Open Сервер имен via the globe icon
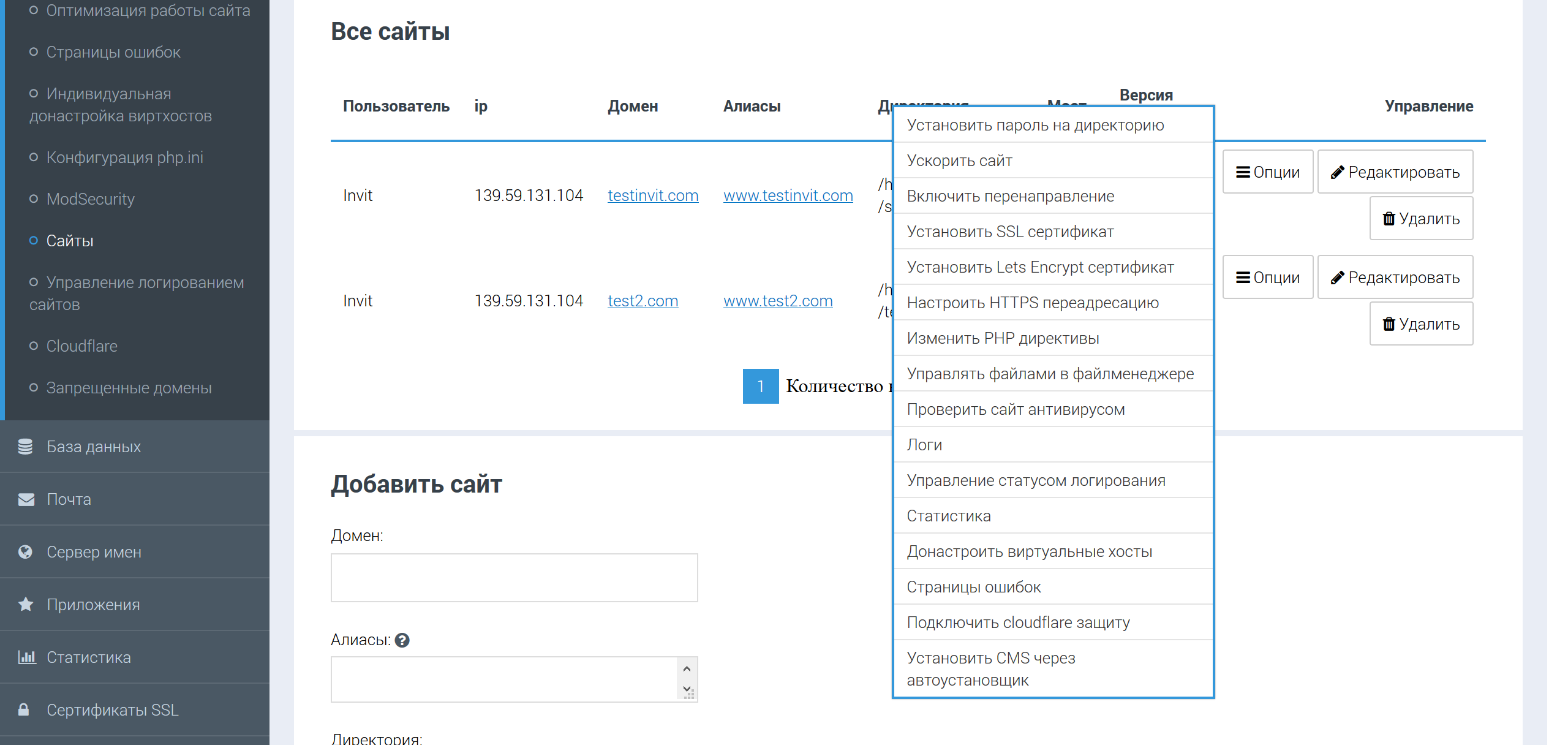The image size is (1568, 745). 26,551
